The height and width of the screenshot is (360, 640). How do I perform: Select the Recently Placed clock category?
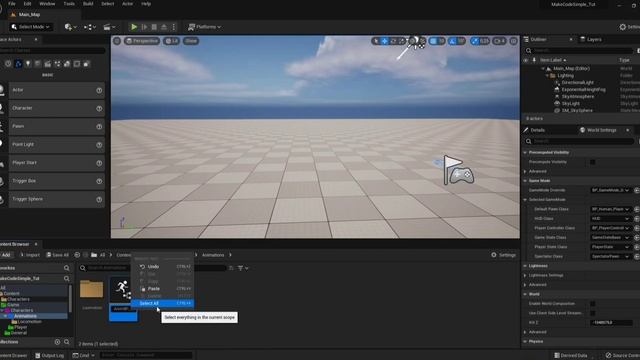[8, 64]
